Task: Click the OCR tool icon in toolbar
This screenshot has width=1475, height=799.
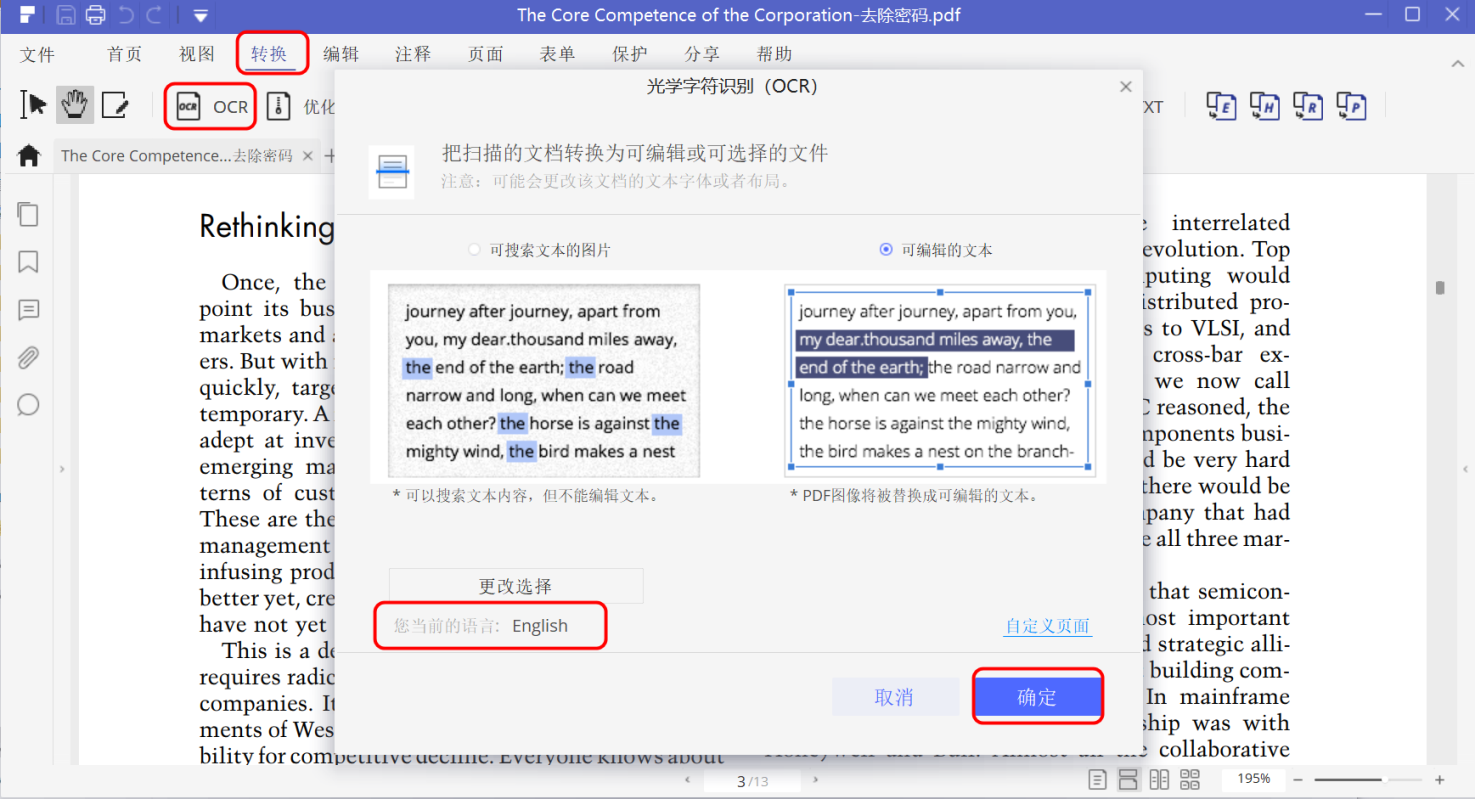Action: (x=189, y=107)
